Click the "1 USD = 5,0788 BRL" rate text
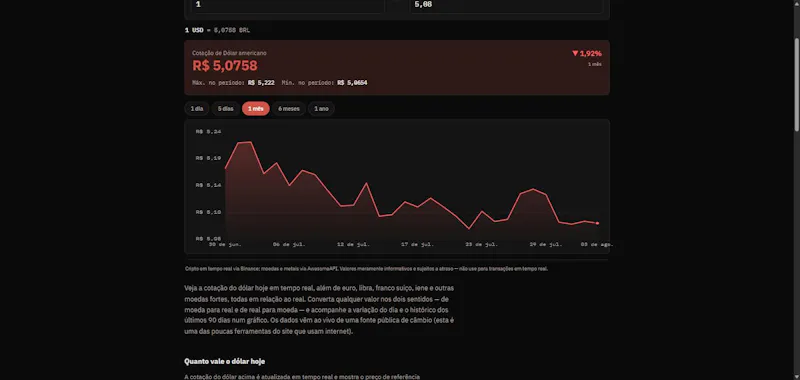 tap(217, 31)
